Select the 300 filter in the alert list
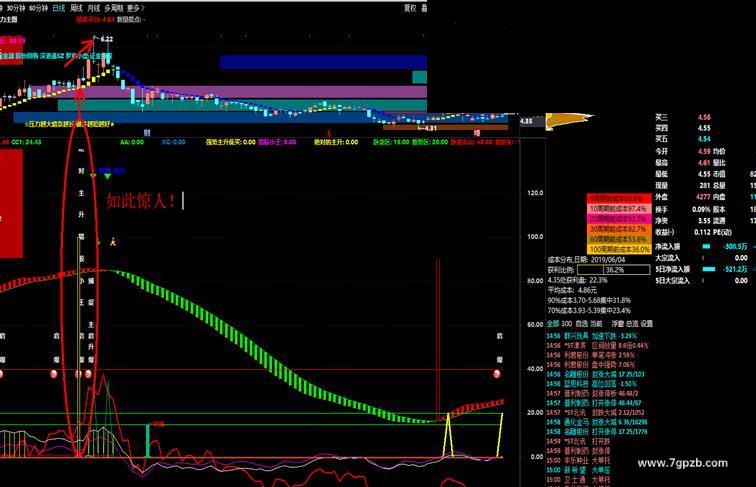This screenshot has height=487, width=756. coord(567,324)
